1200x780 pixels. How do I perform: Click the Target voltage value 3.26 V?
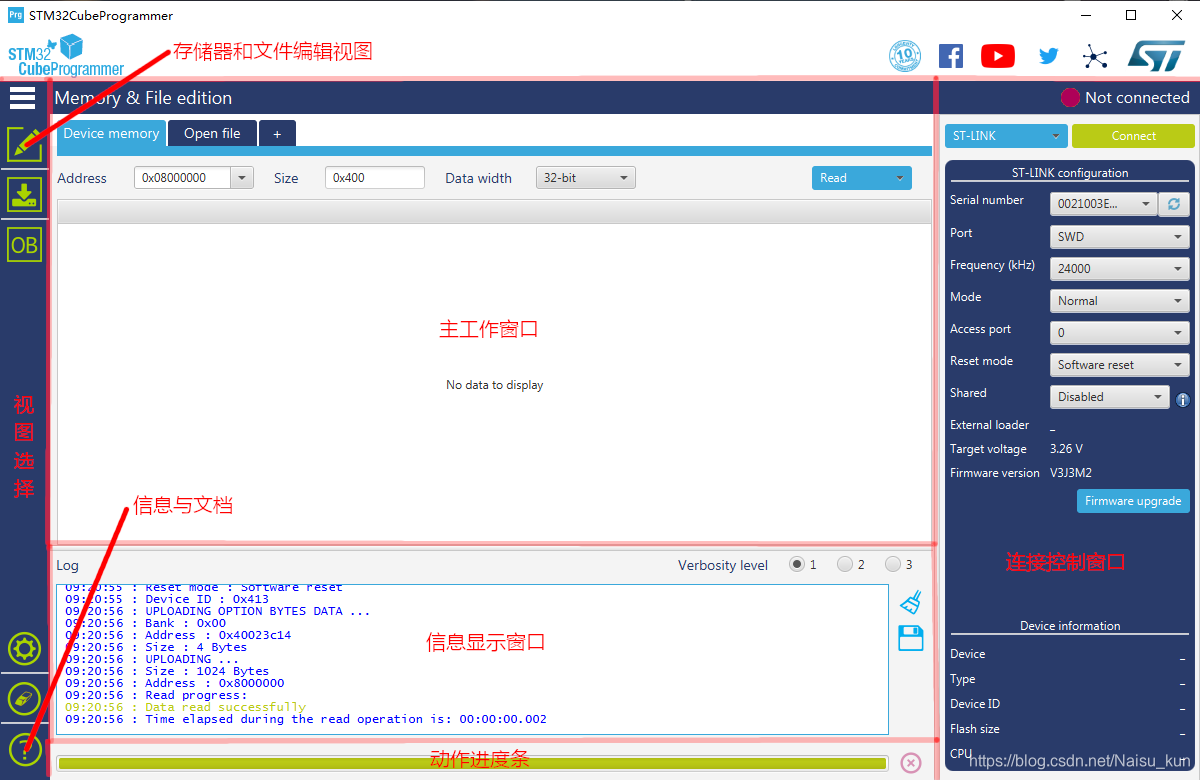pyautogui.click(x=1066, y=449)
